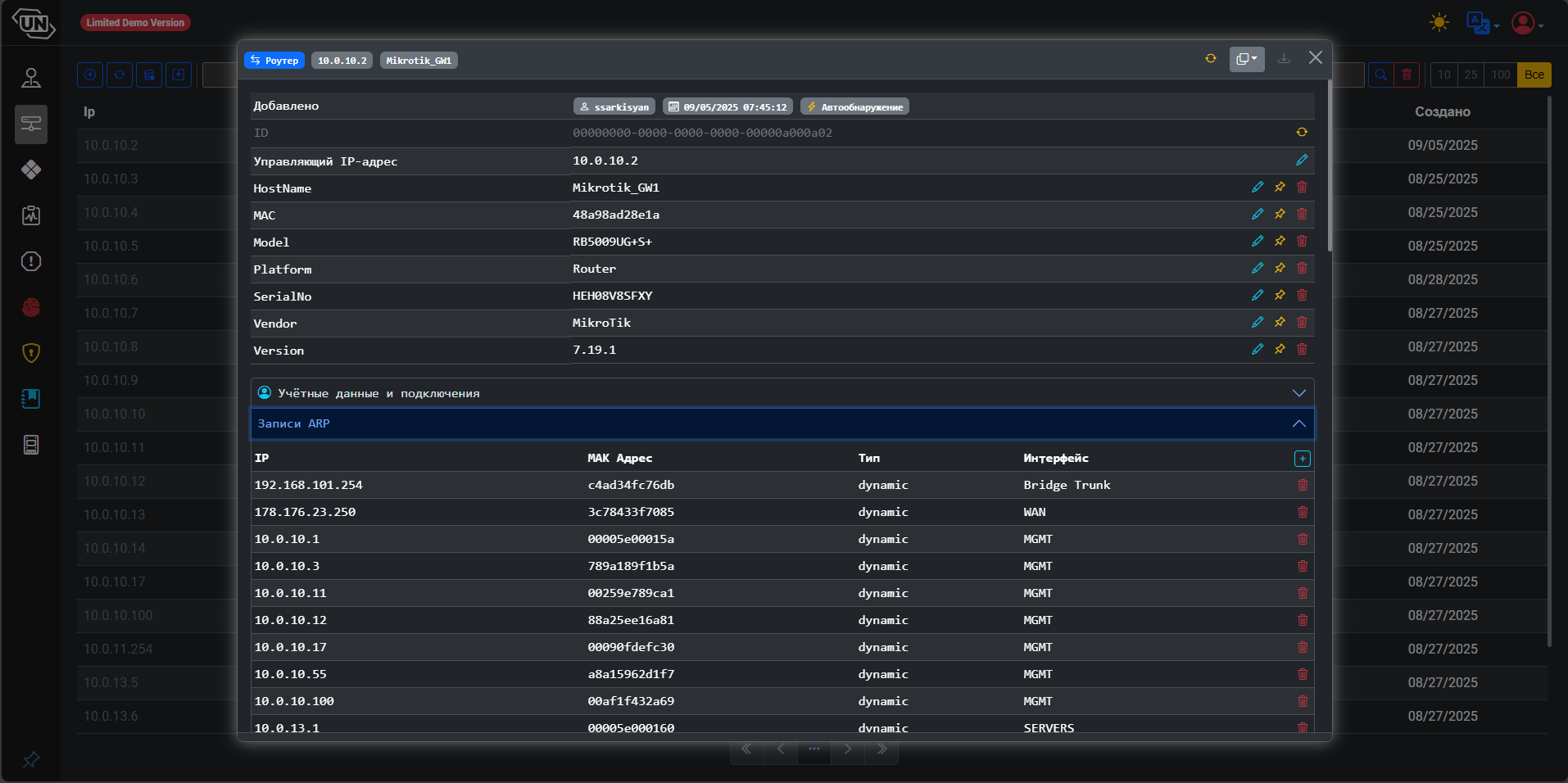The width and height of the screenshot is (1568, 783).
Task: Click the database toolbar button behind the dialog
Action: (149, 75)
